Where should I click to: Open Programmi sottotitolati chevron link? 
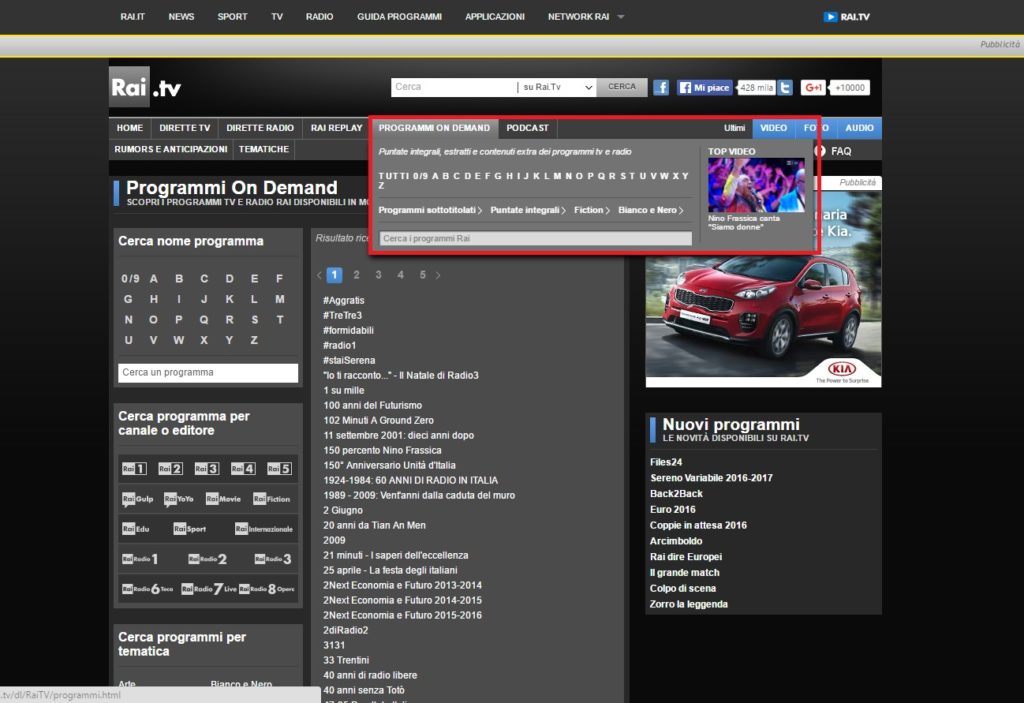(x=430, y=210)
